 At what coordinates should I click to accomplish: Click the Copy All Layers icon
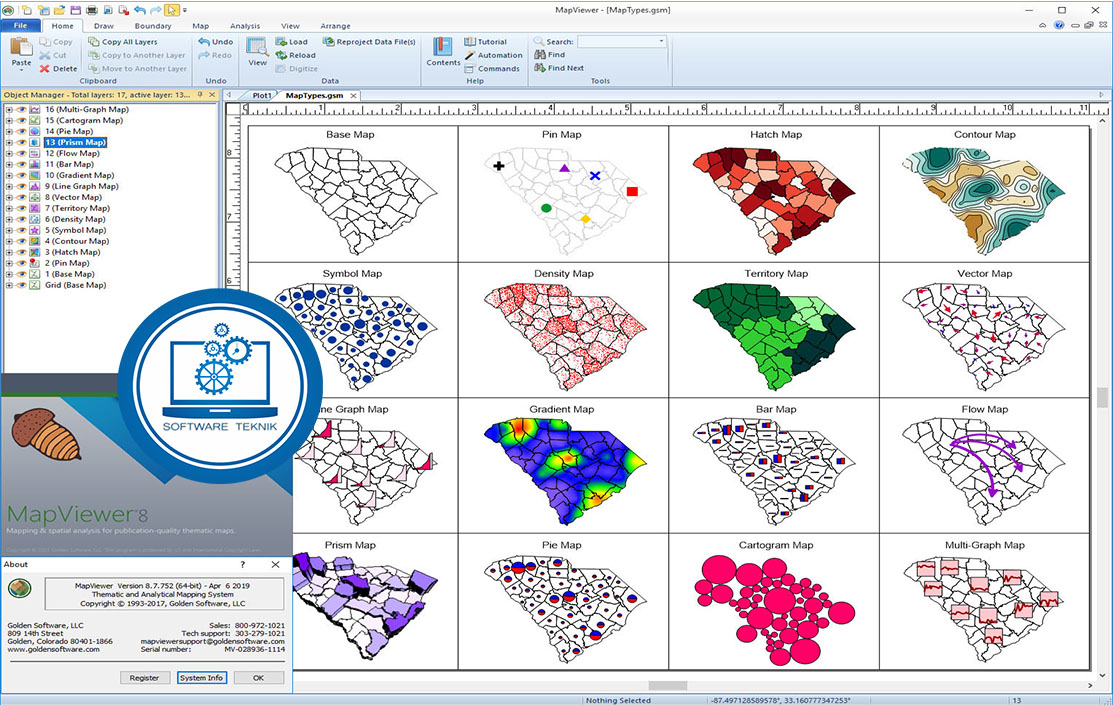94,42
